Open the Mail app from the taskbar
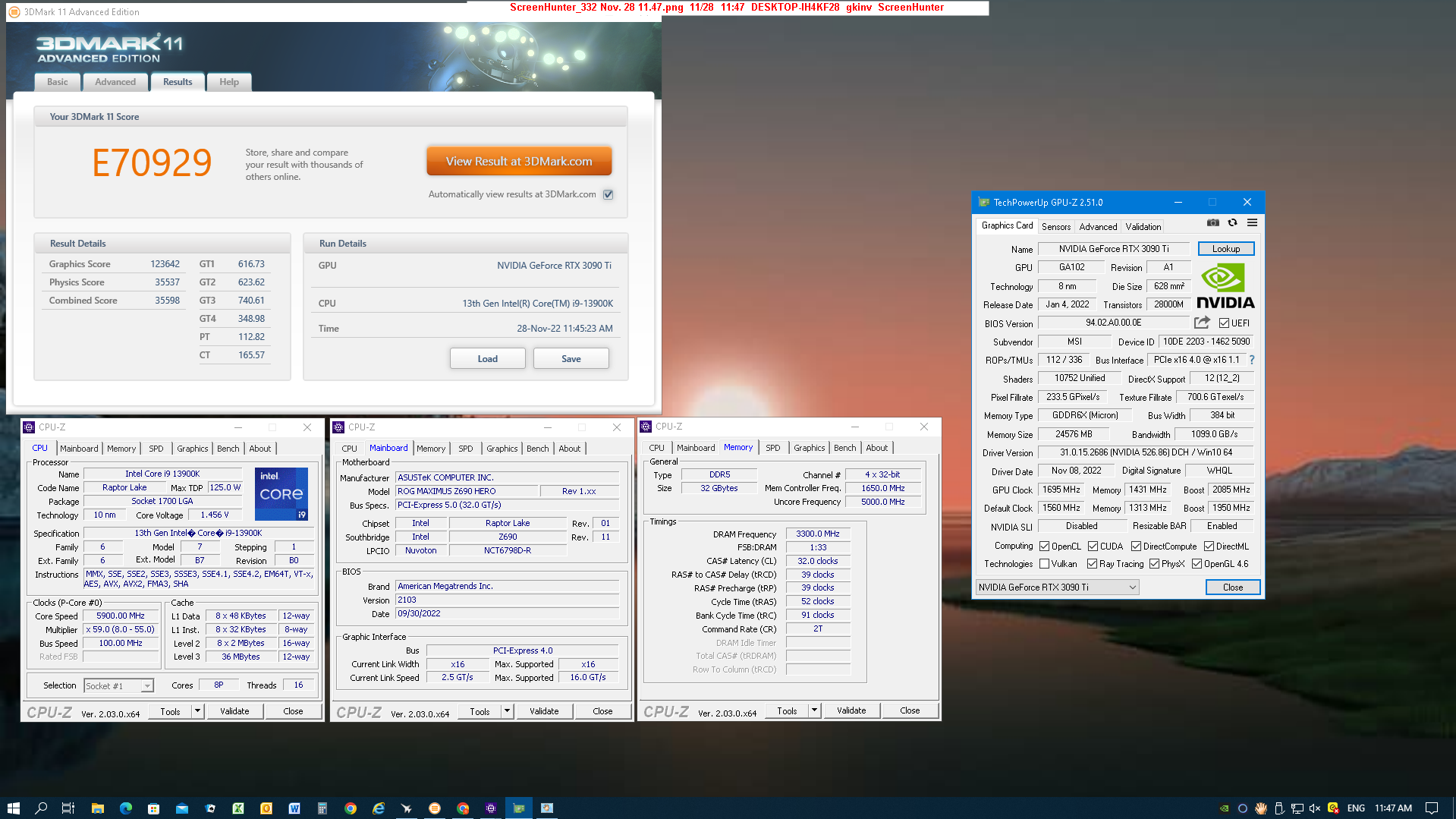This screenshot has width=1456, height=819. [182, 808]
